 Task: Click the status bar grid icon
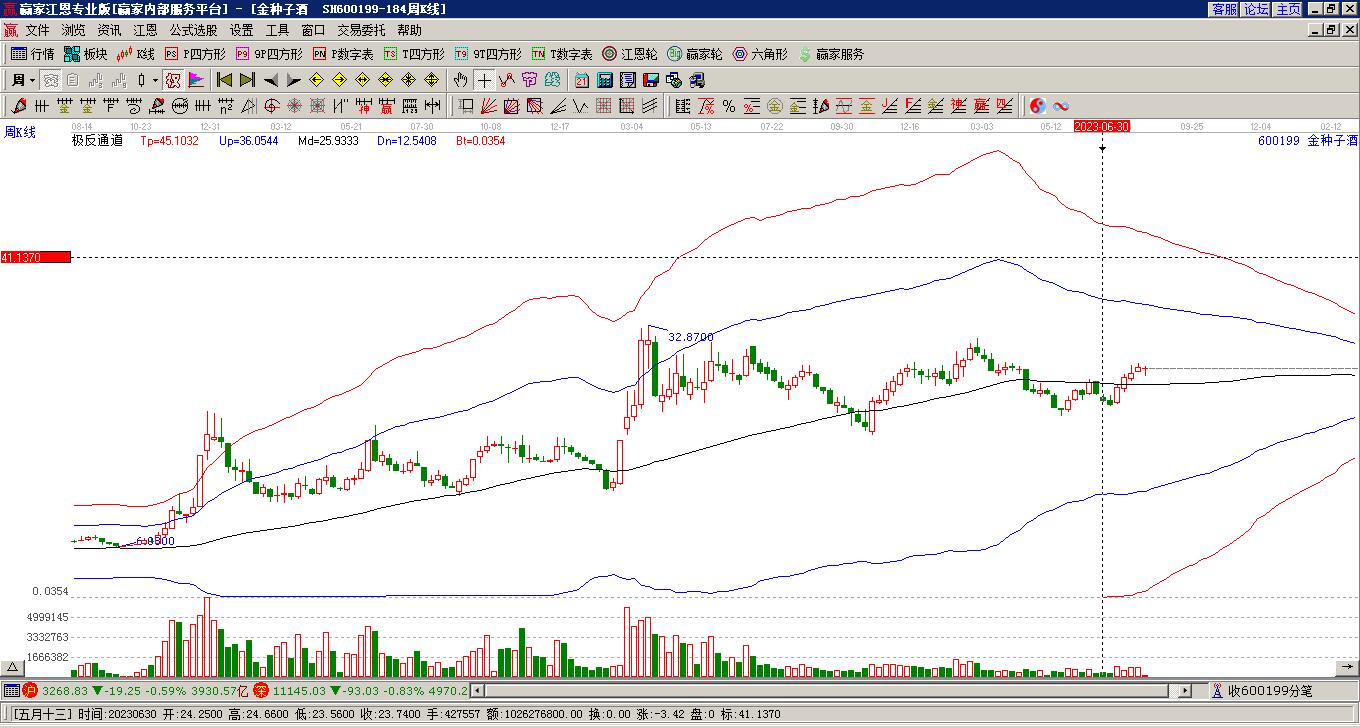coord(11,690)
